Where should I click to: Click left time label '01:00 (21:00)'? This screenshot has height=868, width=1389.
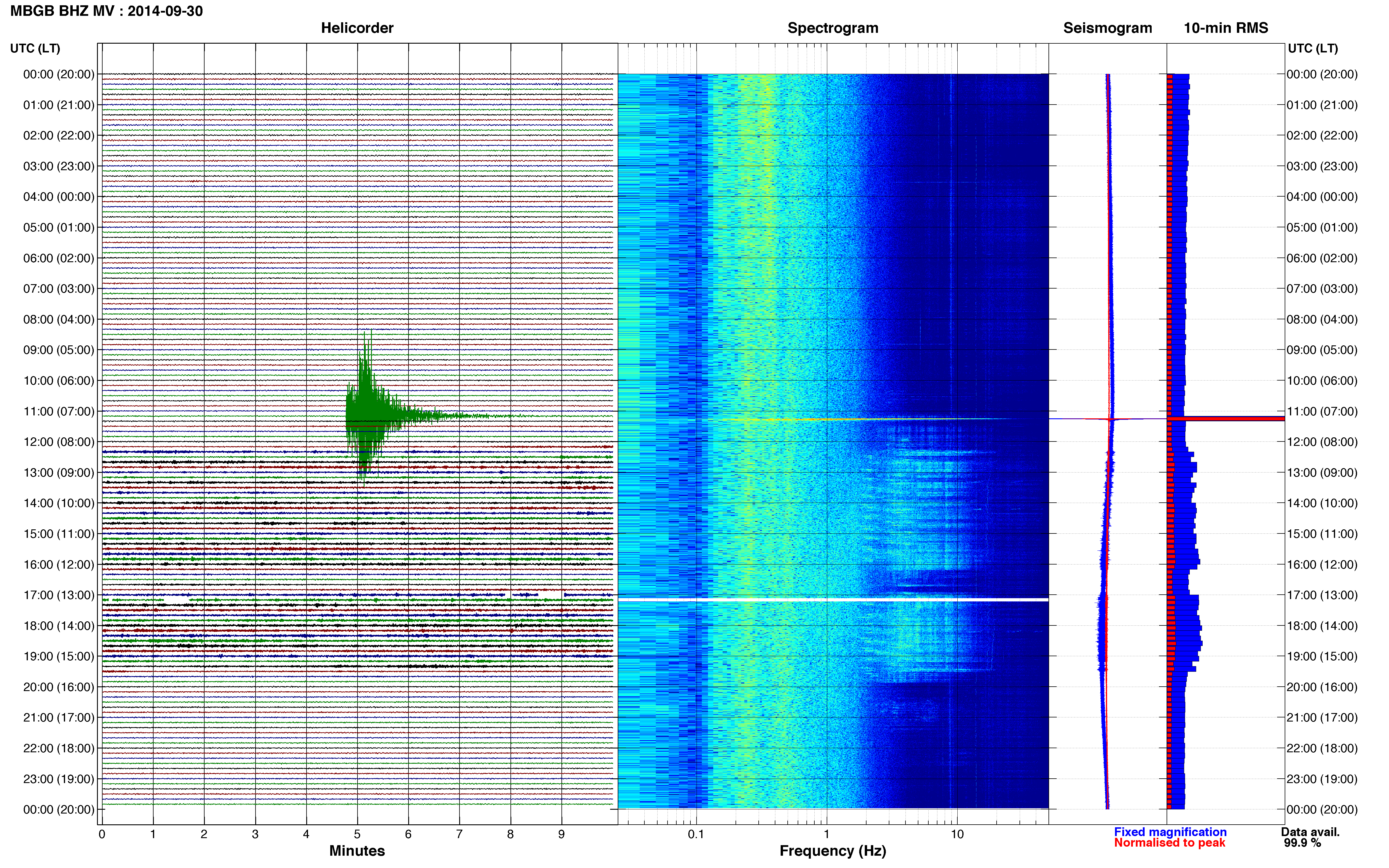click(59, 105)
